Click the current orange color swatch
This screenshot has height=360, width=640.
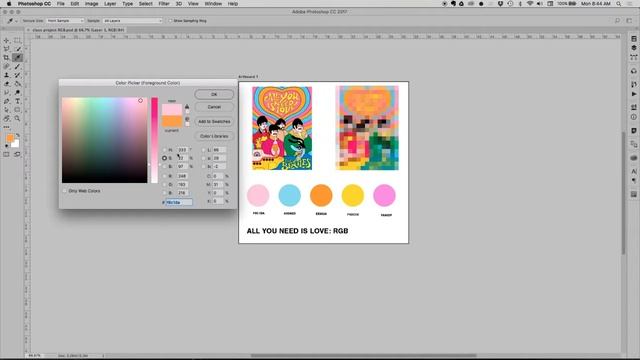(x=172, y=121)
